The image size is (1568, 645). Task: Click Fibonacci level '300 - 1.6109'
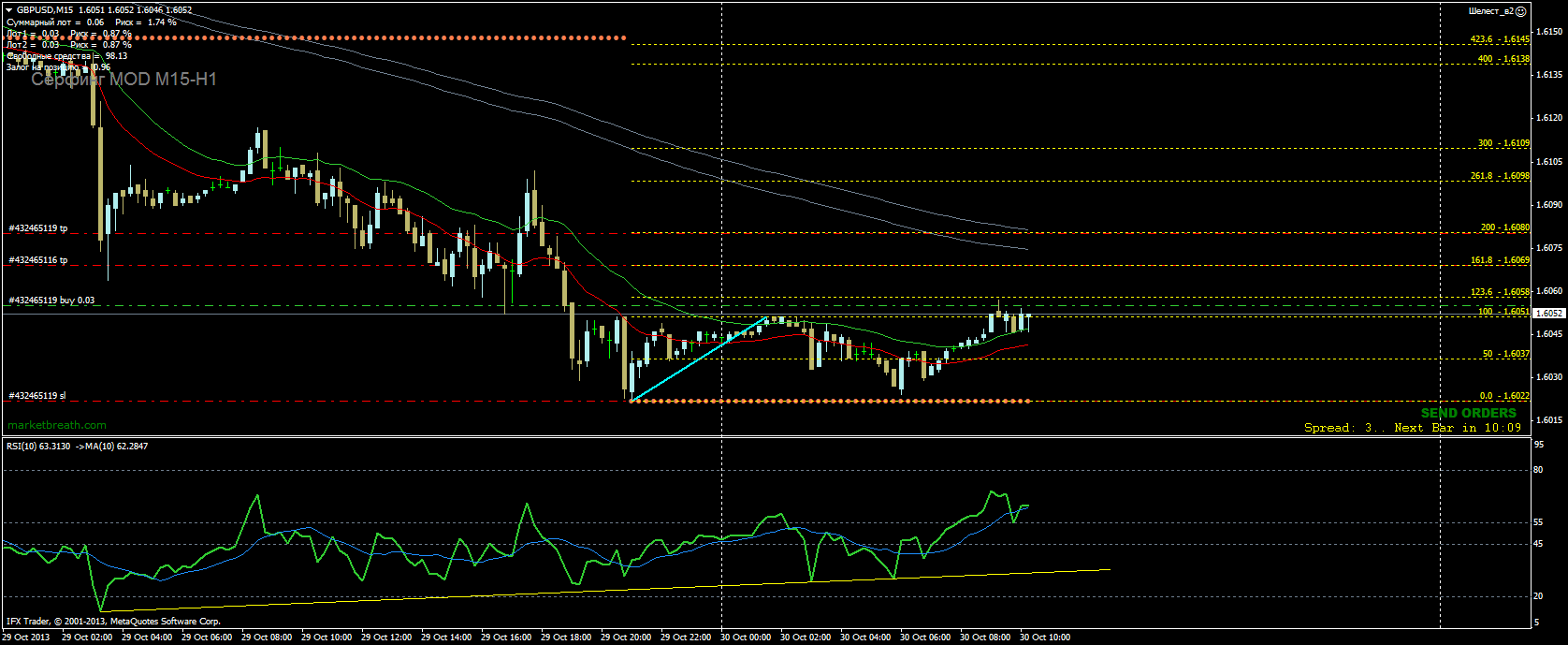click(1503, 143)
